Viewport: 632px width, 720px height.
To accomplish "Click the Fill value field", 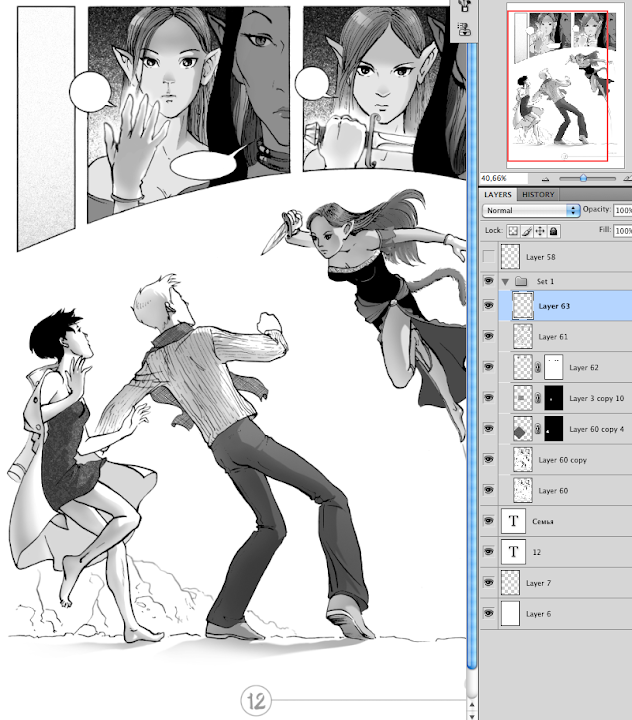I will click(623, 231).
